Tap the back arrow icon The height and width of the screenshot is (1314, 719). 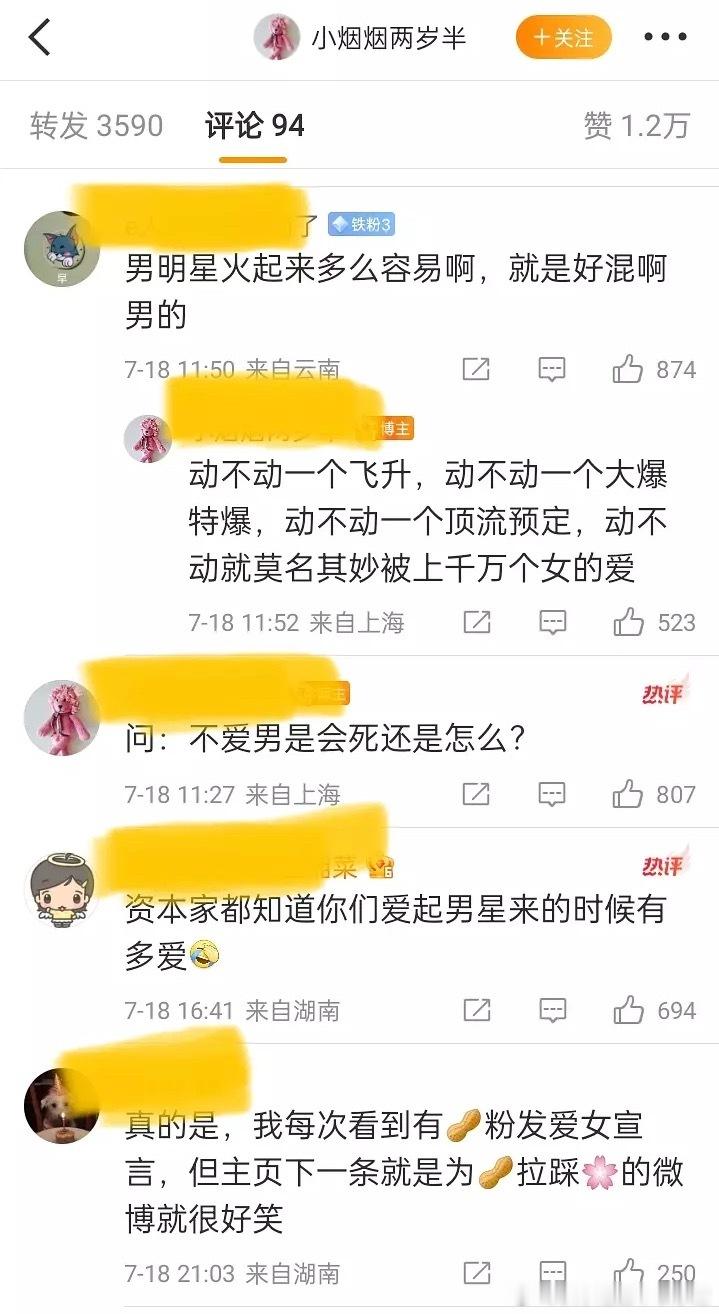click(x=39, y=38)
